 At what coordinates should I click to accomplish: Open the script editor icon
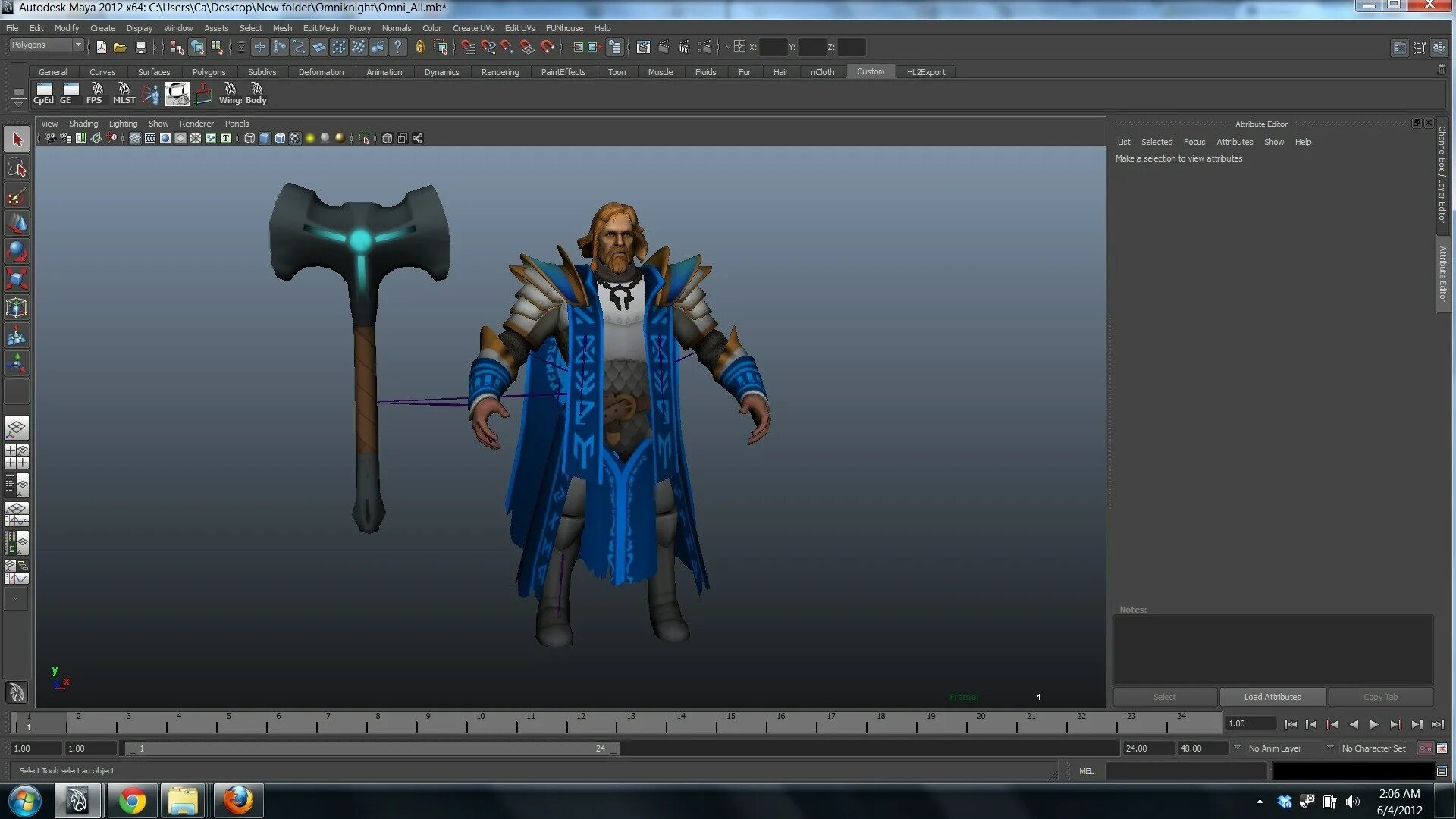[x=1442, y=770]
